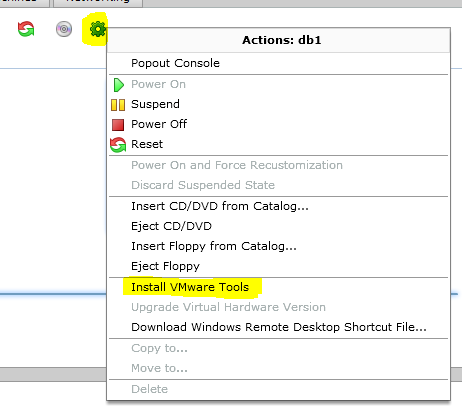Screen dimensions: 462x412
Task: Open Insert Floppy from Catalog
Action: click(214, 246)
